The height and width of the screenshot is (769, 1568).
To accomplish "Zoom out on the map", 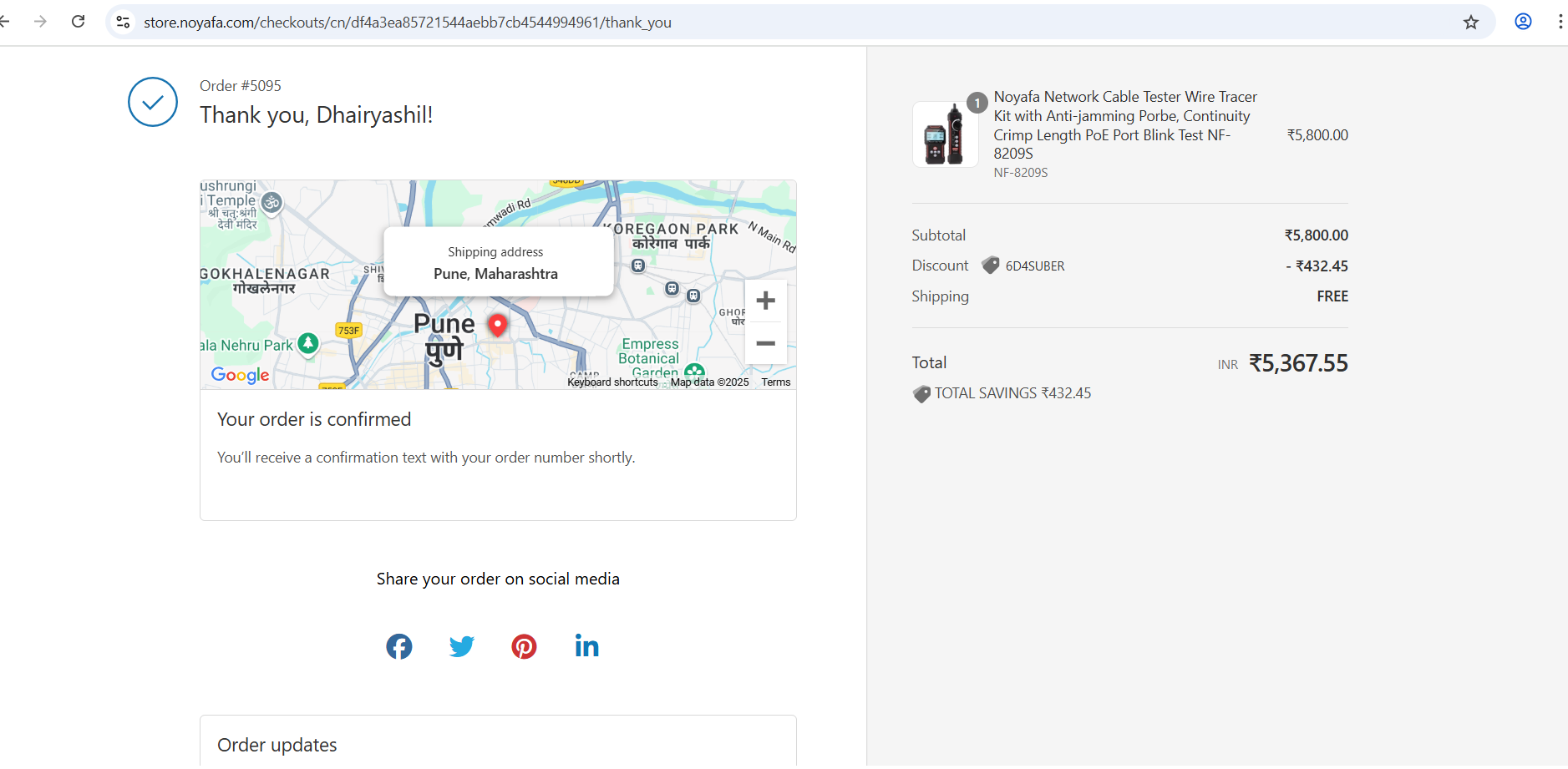I will 766,343.
